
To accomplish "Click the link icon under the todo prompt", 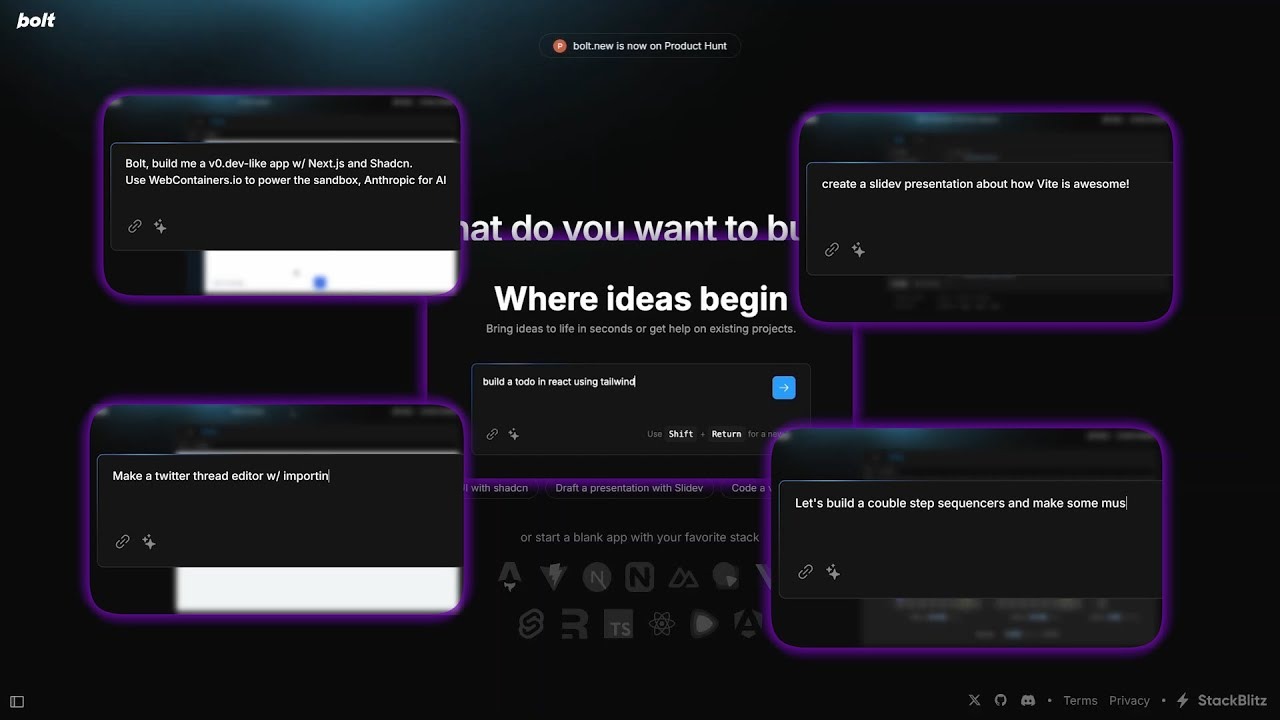I will point(492,434).
